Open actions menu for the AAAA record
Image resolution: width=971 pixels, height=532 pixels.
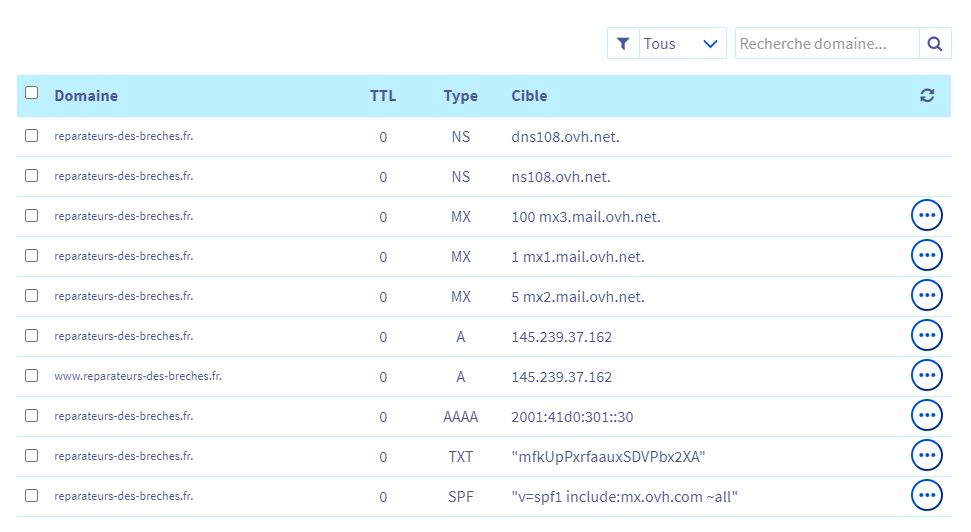927,415
